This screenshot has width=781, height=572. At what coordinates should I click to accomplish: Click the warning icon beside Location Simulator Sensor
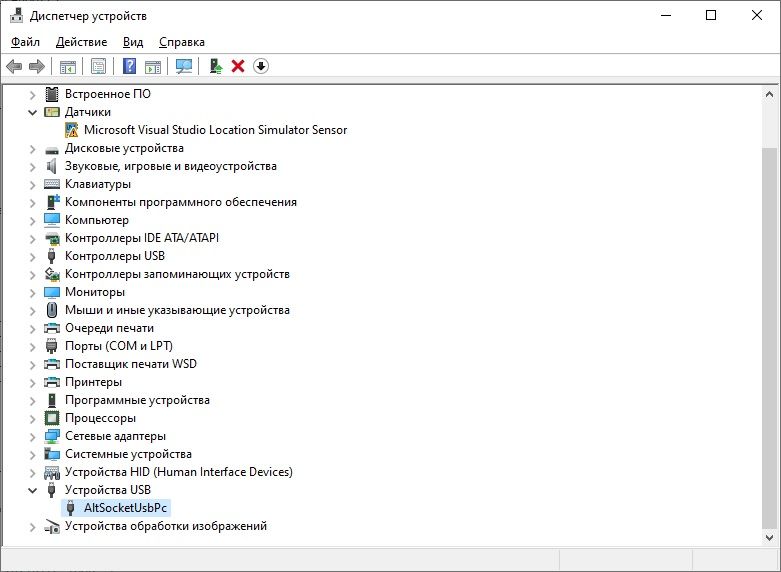[x=72, y=130]
